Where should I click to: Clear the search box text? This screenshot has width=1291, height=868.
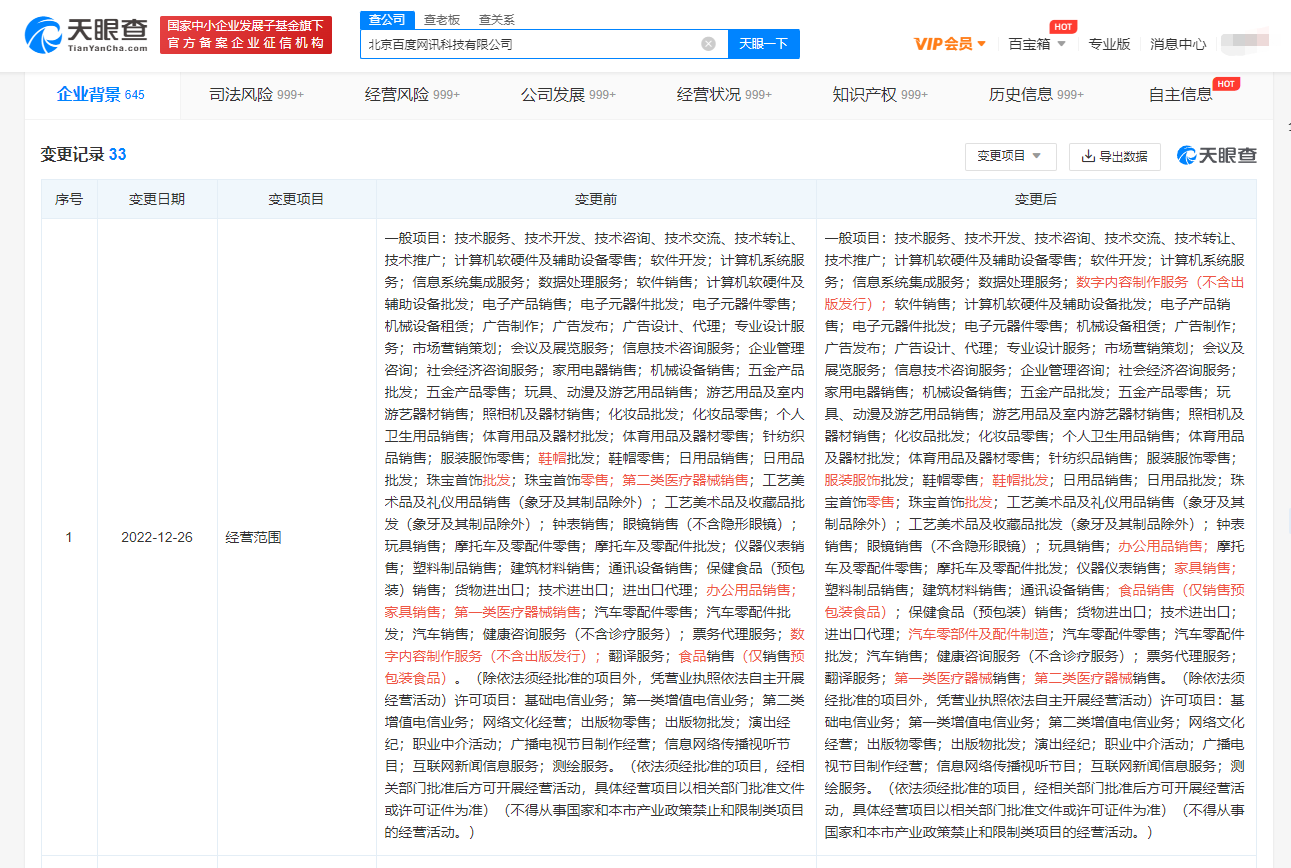pyautogui.click(x=708, y=44)
